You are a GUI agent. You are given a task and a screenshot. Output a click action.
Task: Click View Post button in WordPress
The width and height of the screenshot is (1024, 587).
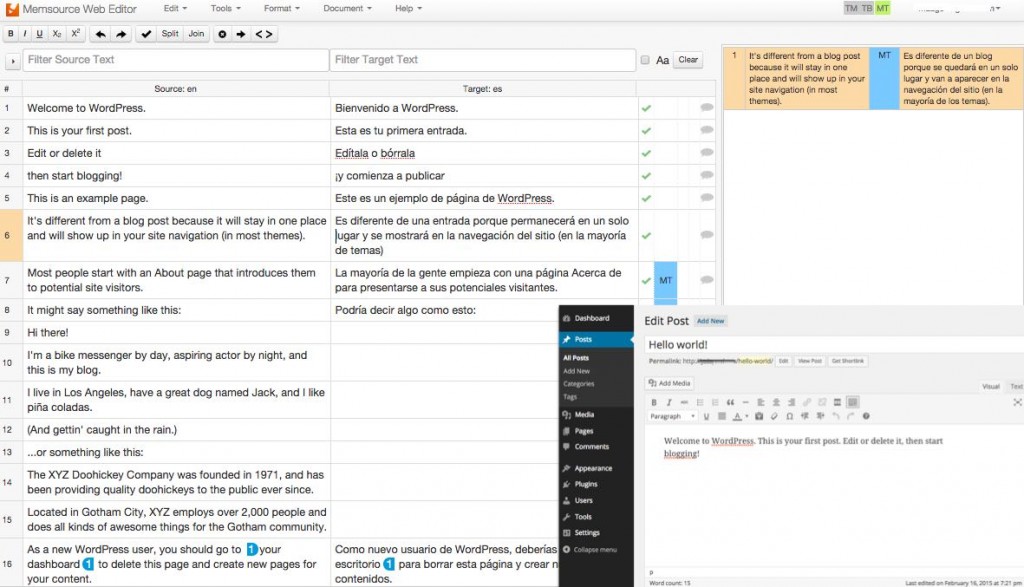(x=810, y=361)
